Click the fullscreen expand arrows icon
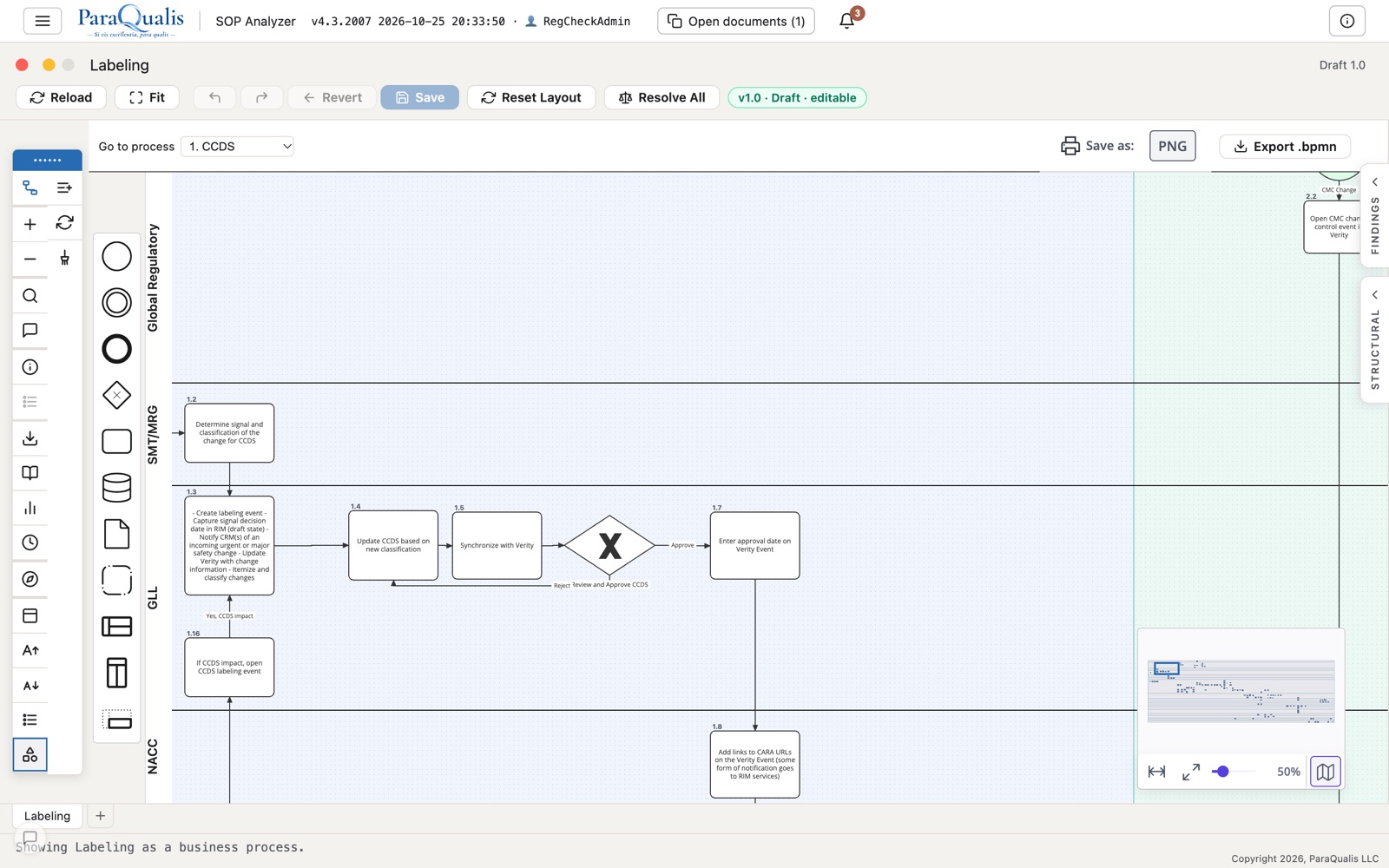The width and height of the screenshot is (1389, 868). click(x=1191, y=771)
